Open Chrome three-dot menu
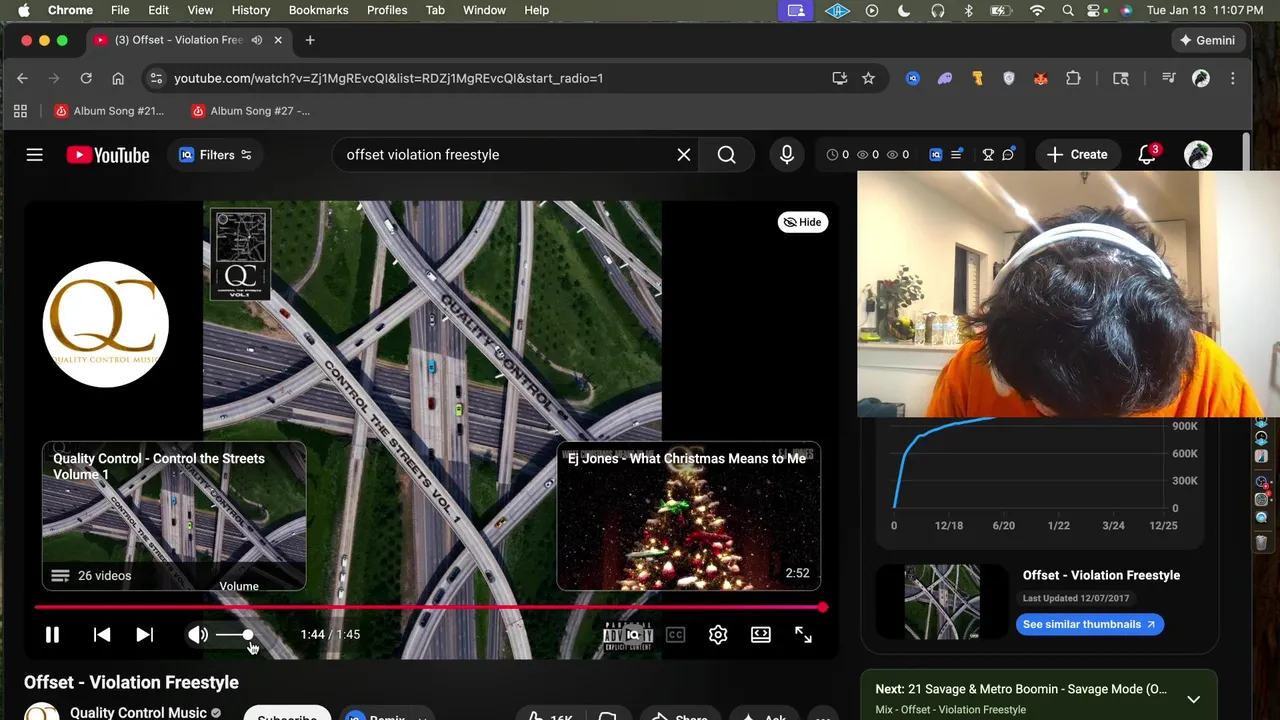 1233,78
